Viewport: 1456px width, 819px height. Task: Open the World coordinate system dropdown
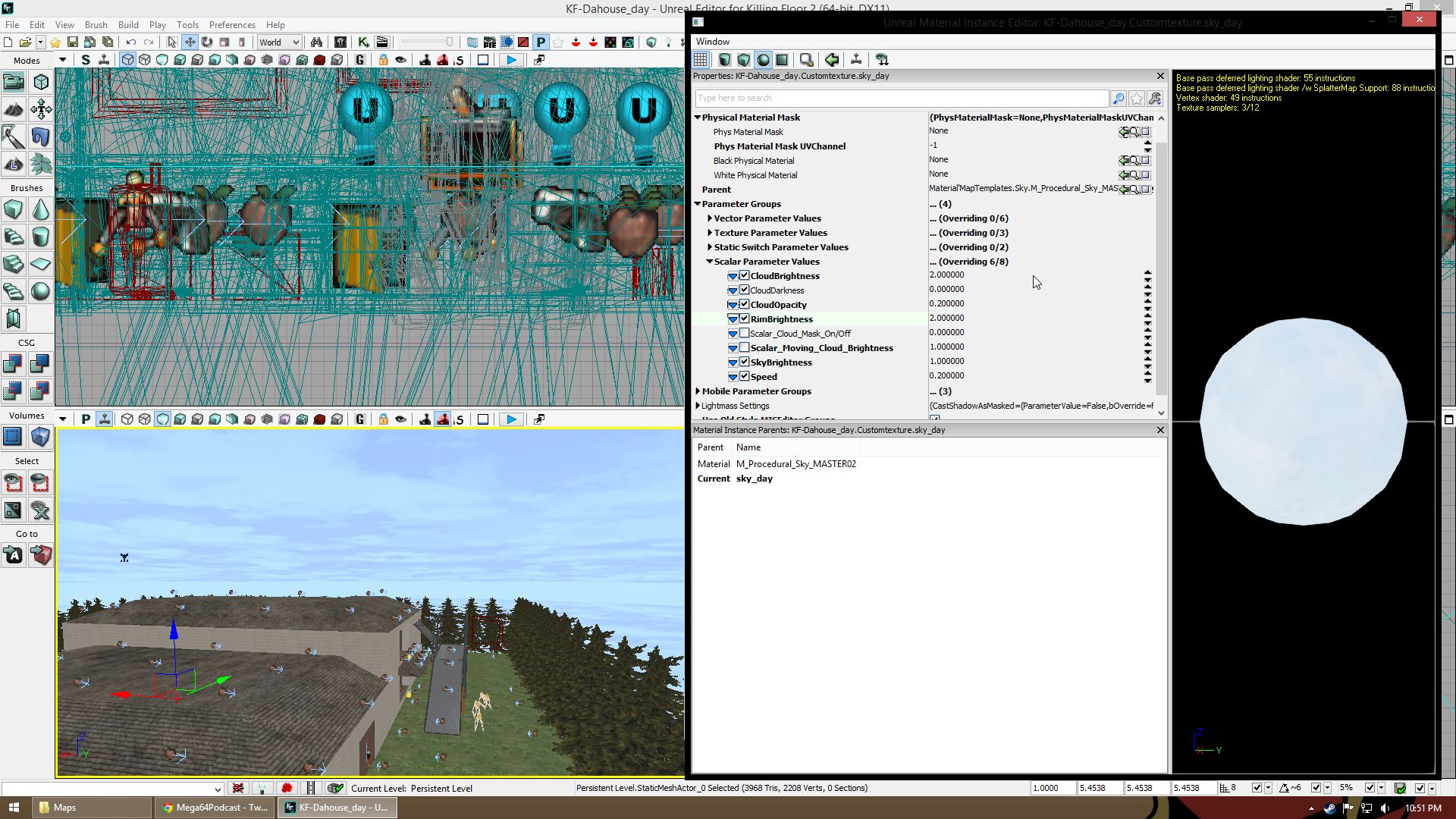(x=279, y=42)
